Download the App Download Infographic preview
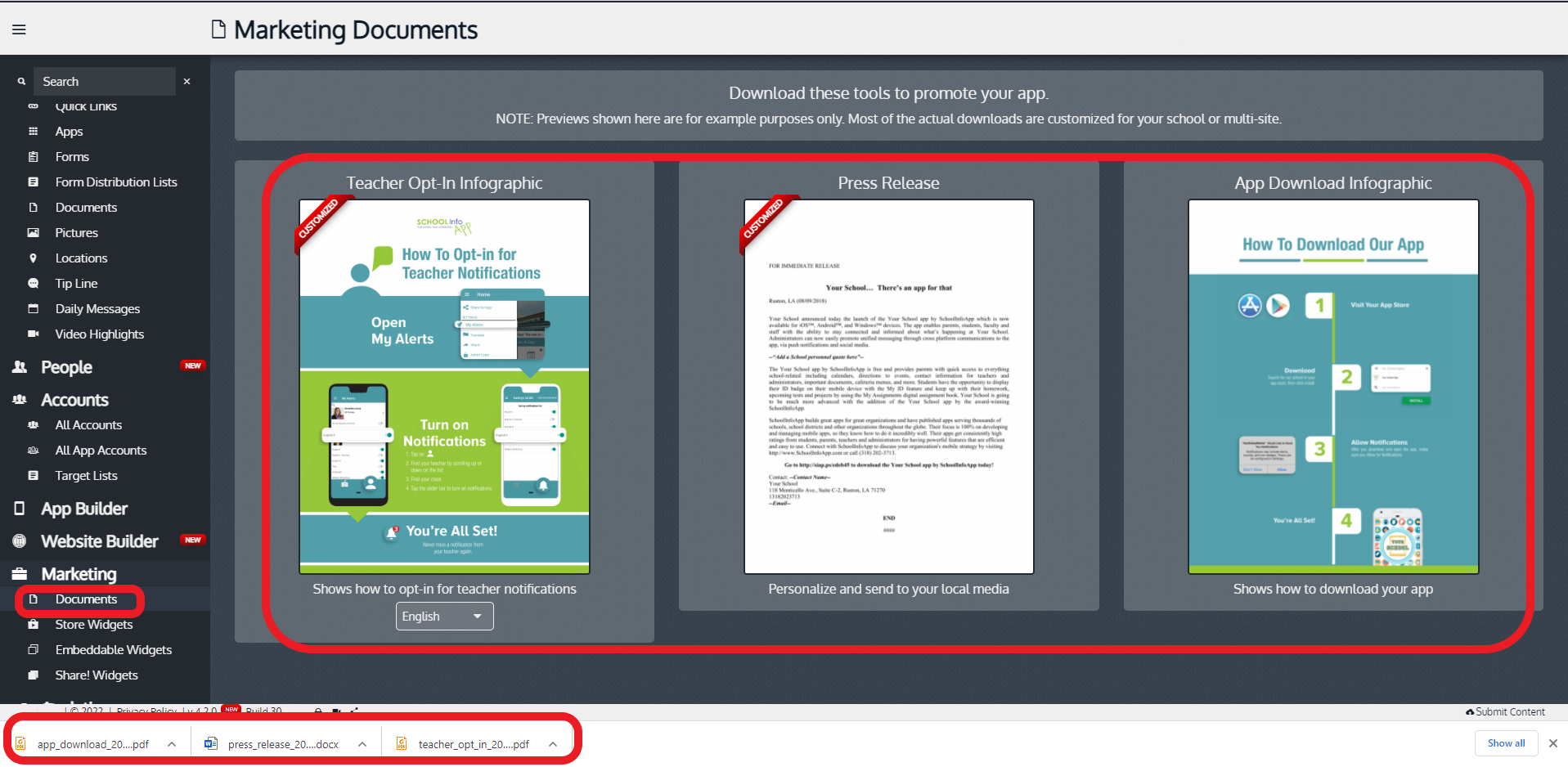 pos(1333,387)
